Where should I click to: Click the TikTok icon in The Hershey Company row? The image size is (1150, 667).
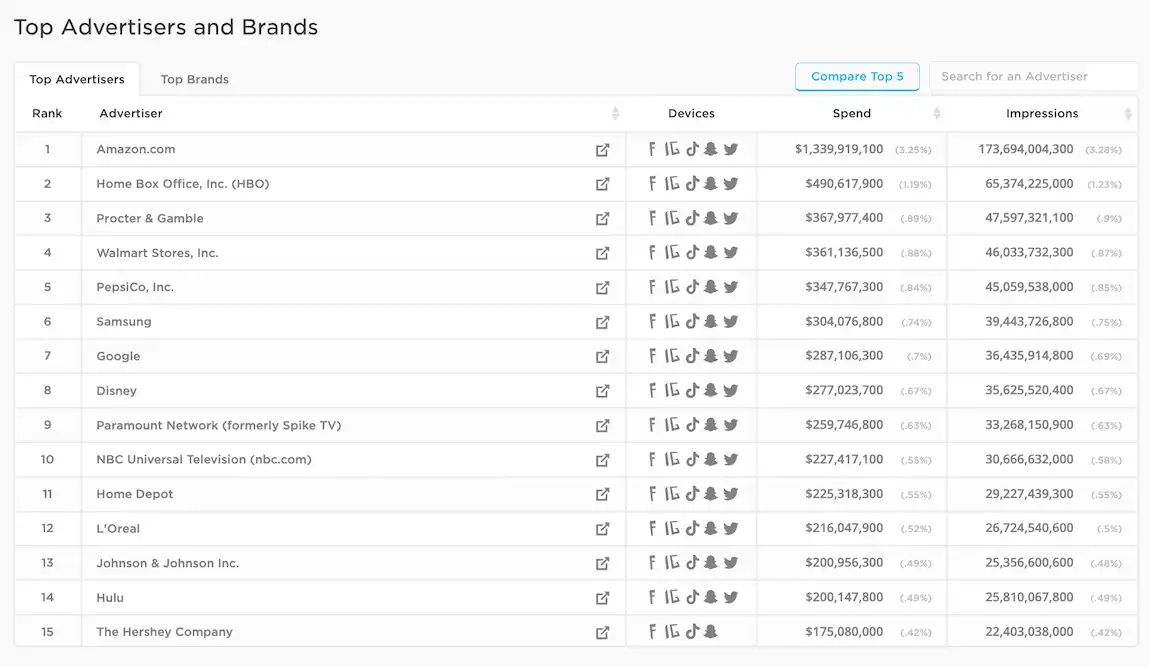pyautogui.click(x=691, y=632)
